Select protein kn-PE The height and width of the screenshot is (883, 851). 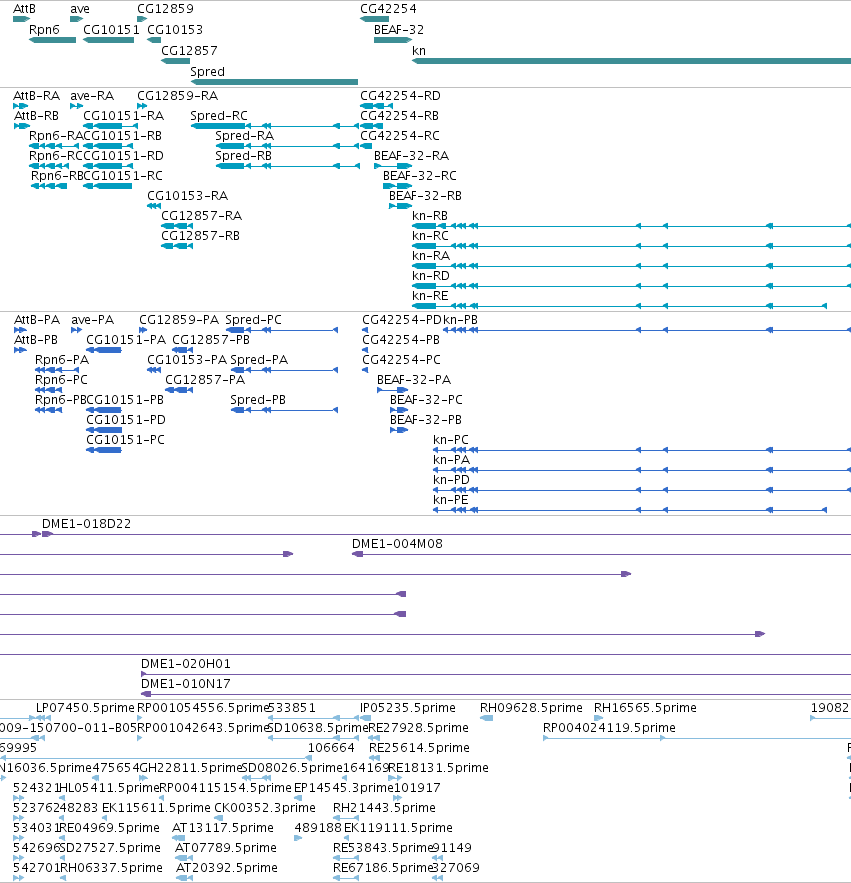[x=630, y=510]
